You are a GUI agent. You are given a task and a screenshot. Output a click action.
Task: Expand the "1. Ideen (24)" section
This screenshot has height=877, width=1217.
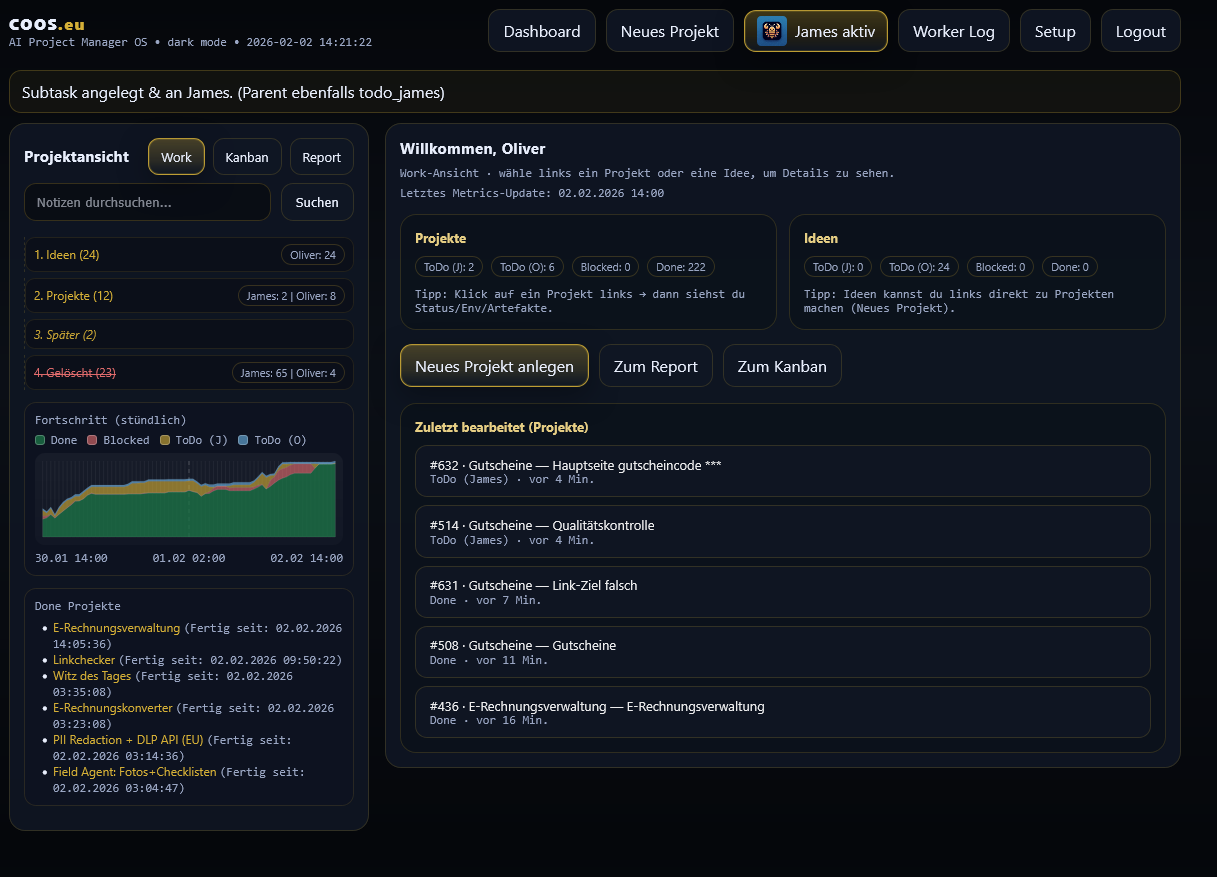tap(66, 255)
